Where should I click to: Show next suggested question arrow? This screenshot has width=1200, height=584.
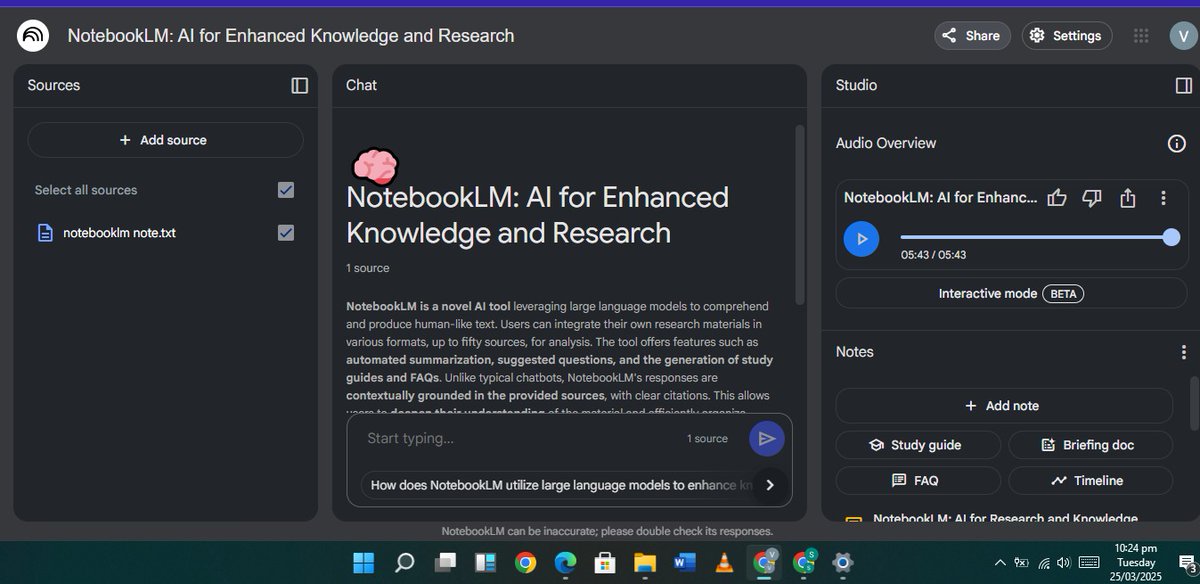[x=769, y=485]
